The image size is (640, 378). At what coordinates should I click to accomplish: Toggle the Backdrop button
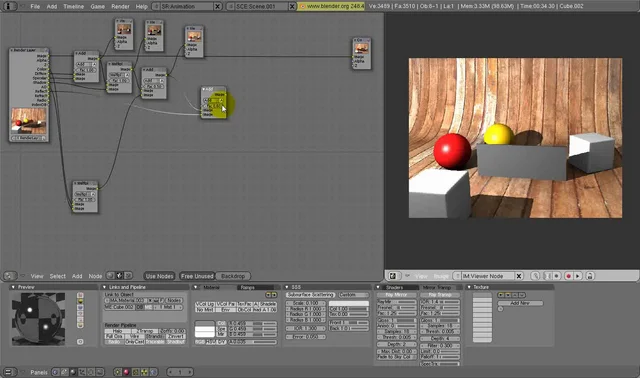(x=233, y=276)
